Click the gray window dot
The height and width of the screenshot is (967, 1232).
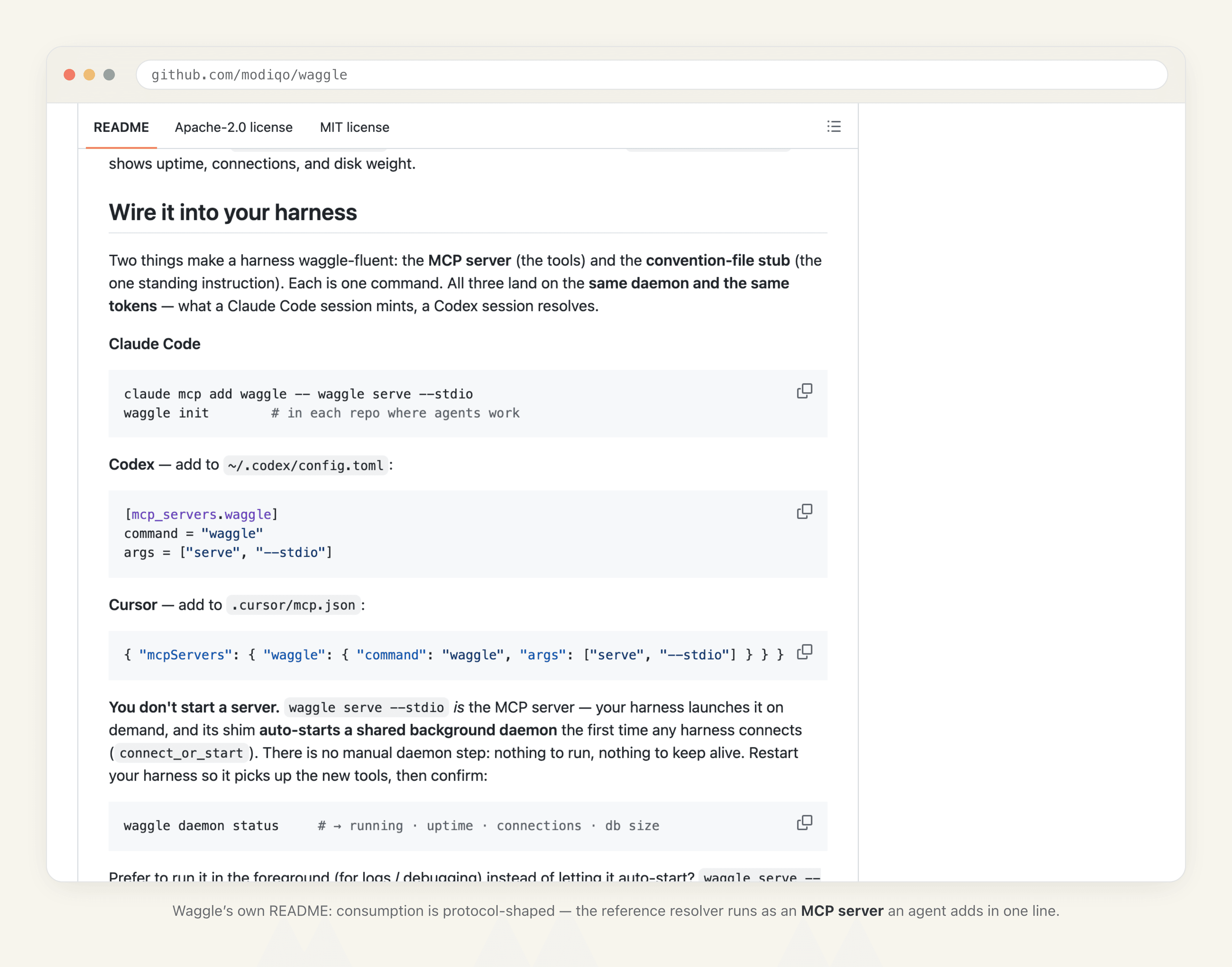coord(109,75)
